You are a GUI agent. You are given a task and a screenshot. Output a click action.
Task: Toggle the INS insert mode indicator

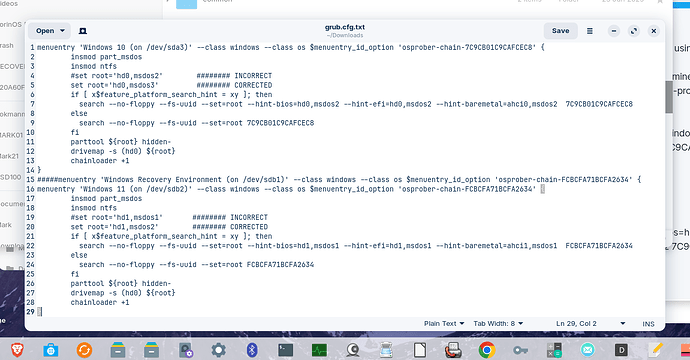click(648, 324)
